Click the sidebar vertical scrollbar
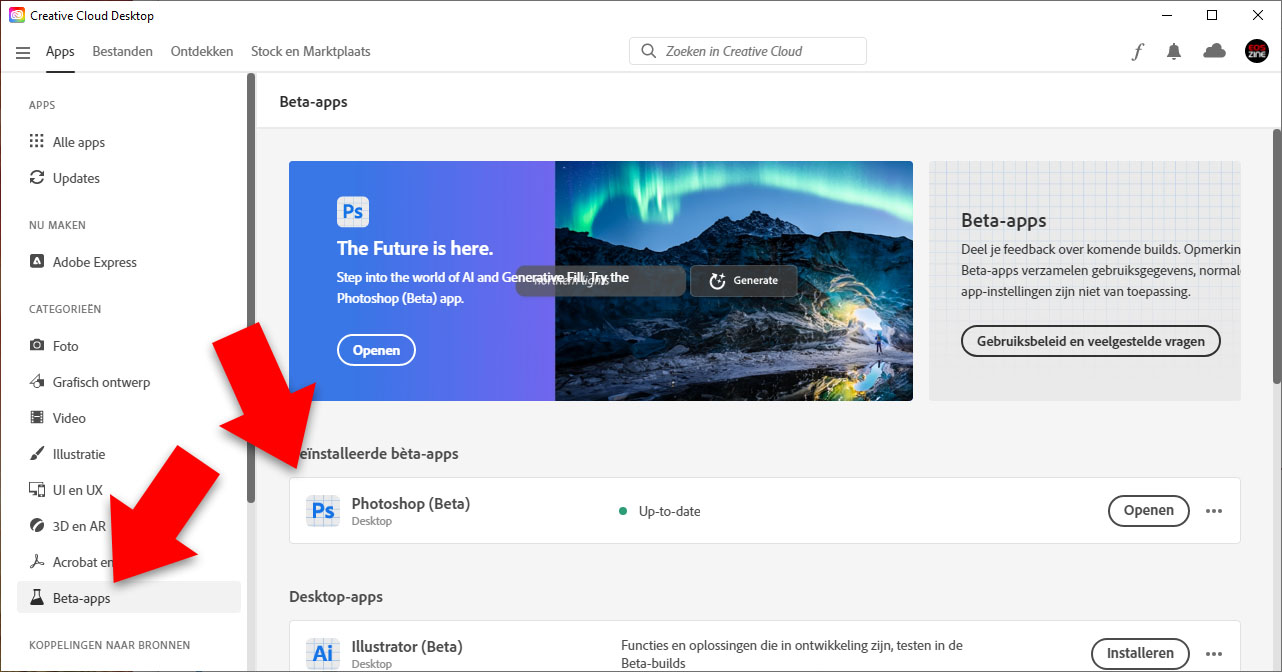This screenshot has width=1282, height=672. tap(251, 300)
